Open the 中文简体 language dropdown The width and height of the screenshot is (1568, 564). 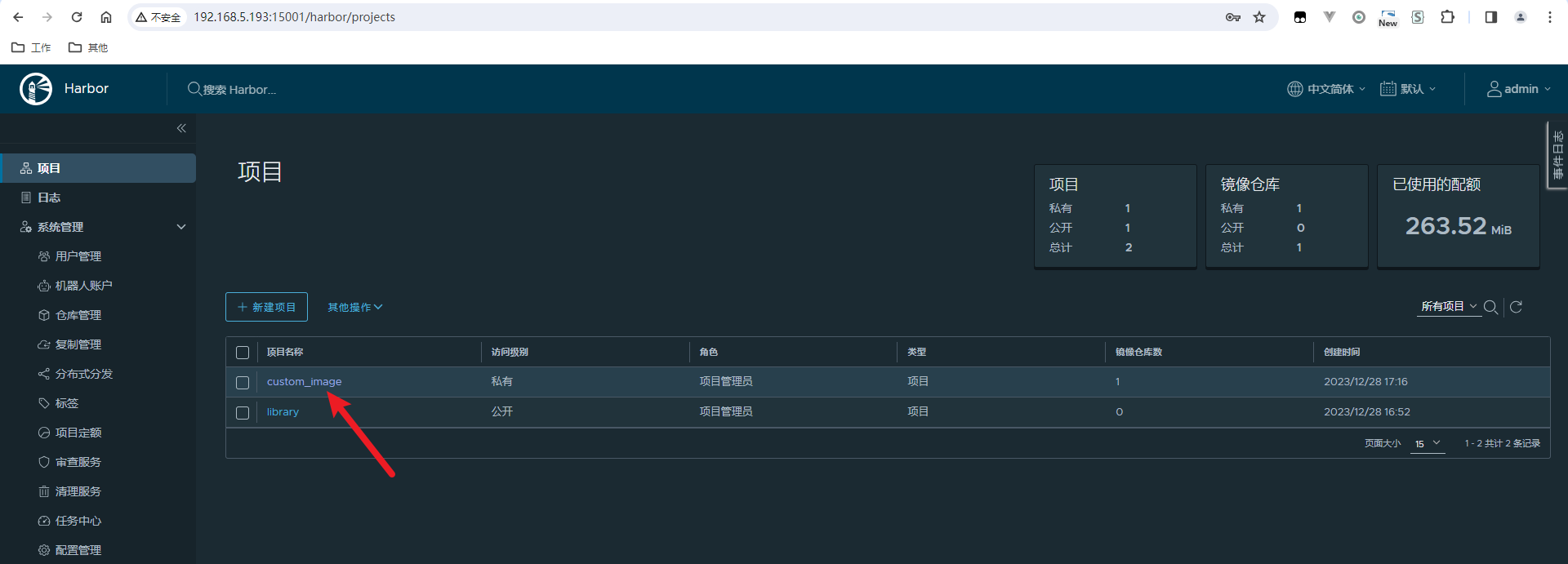(1327, 89)
